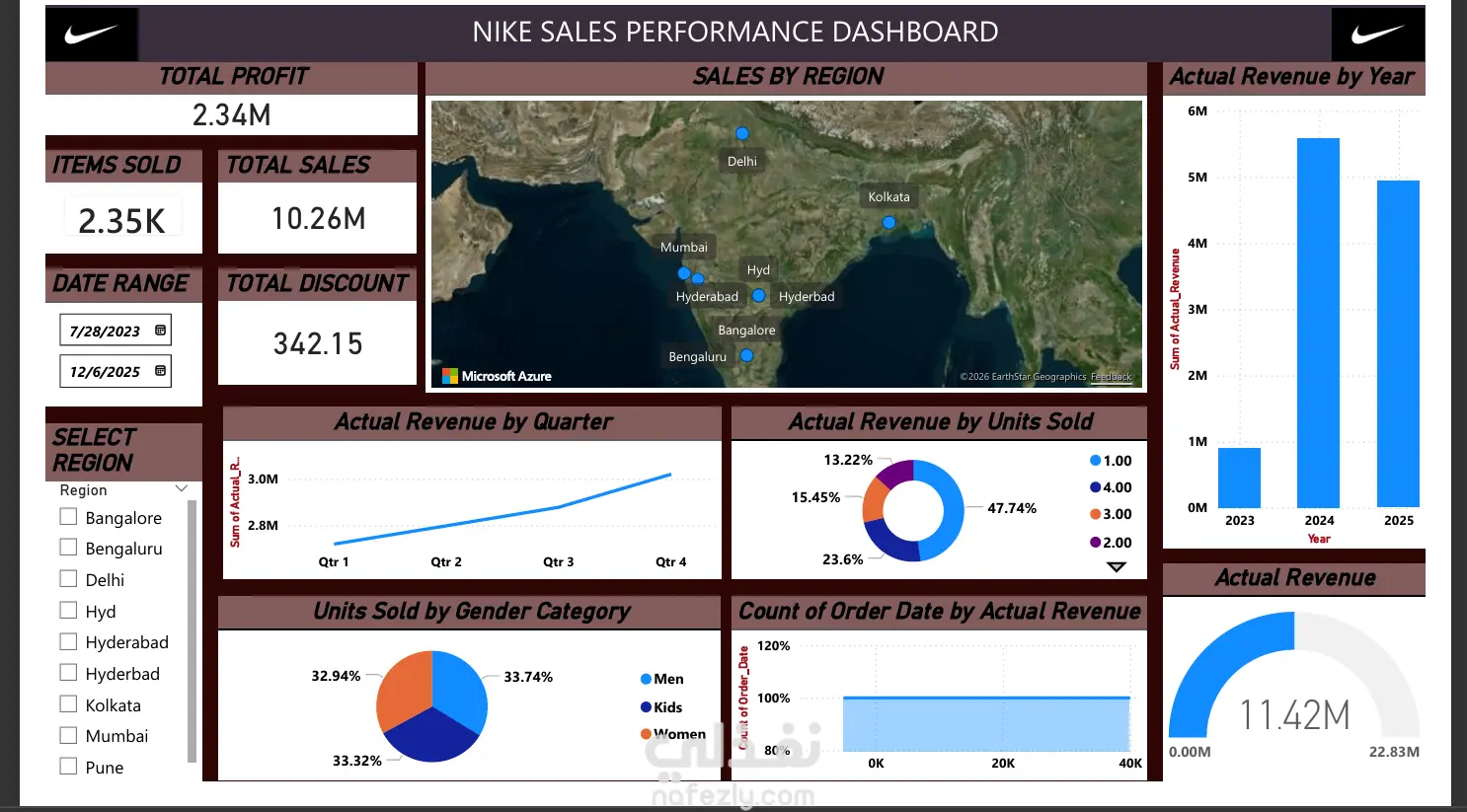This screenshot has width=1467, height=812.
Task: Click the Men legend color swatch
Action: pyautogui.click(x=646, y=679)
